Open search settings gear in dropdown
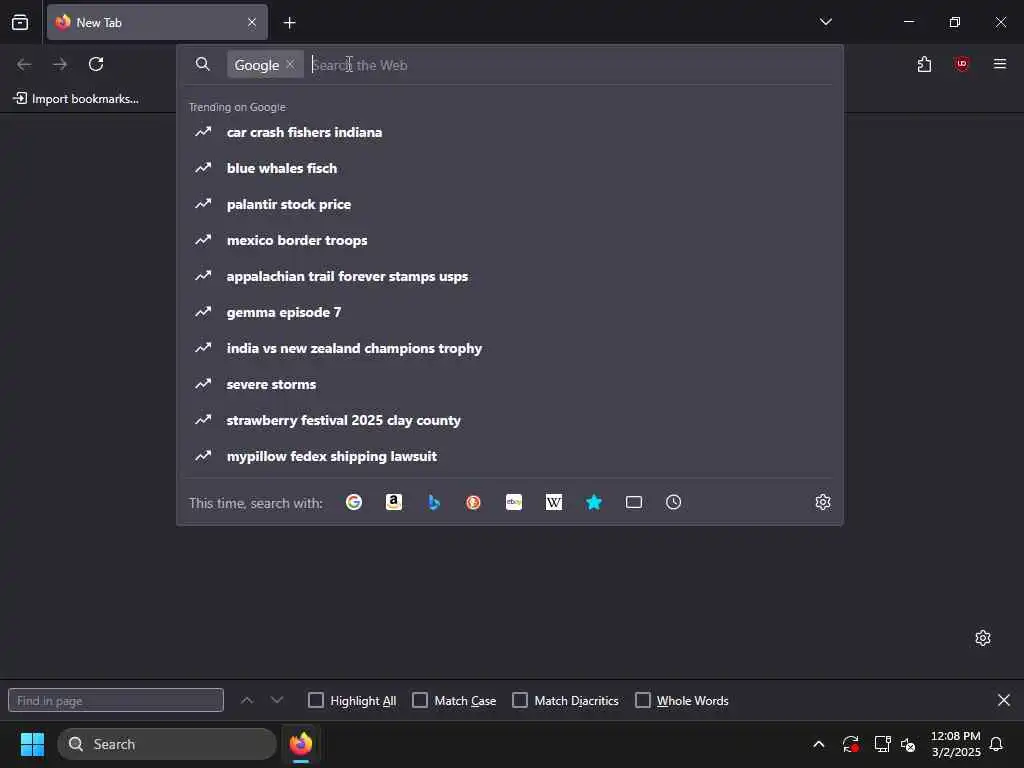This screenshot has height=768, width=1024. click(x=823, y=502)
